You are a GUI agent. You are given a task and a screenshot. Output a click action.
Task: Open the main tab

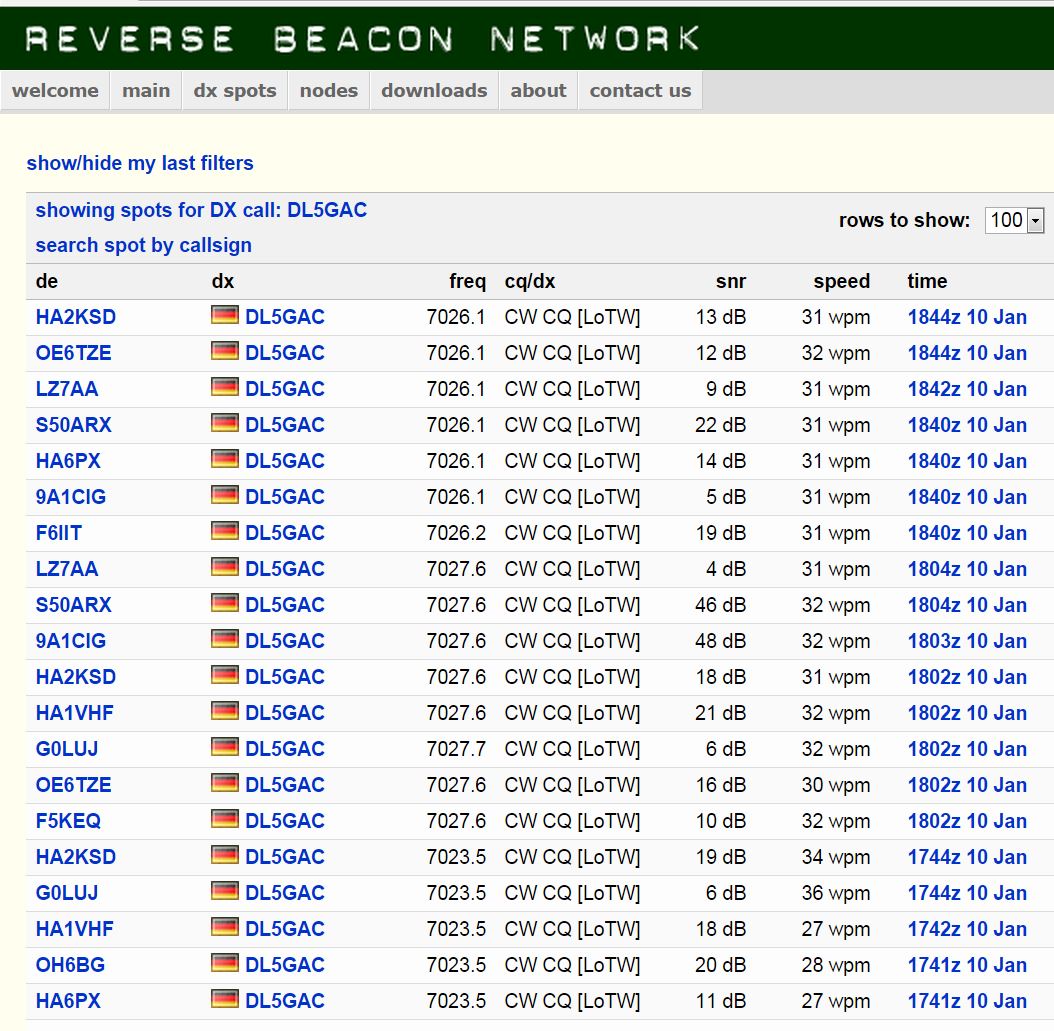[x=146, y=91]
